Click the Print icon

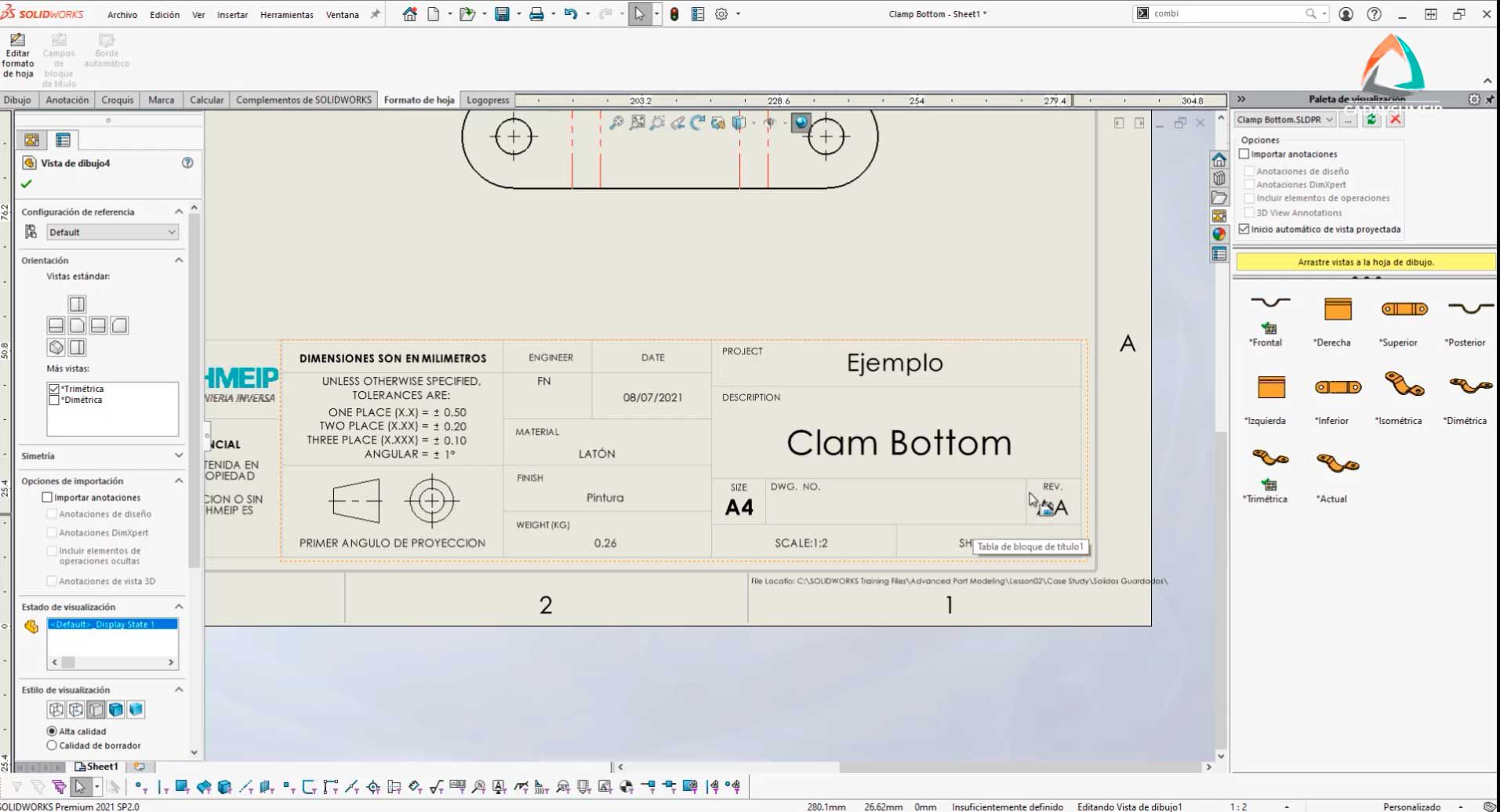pos(535,13)
